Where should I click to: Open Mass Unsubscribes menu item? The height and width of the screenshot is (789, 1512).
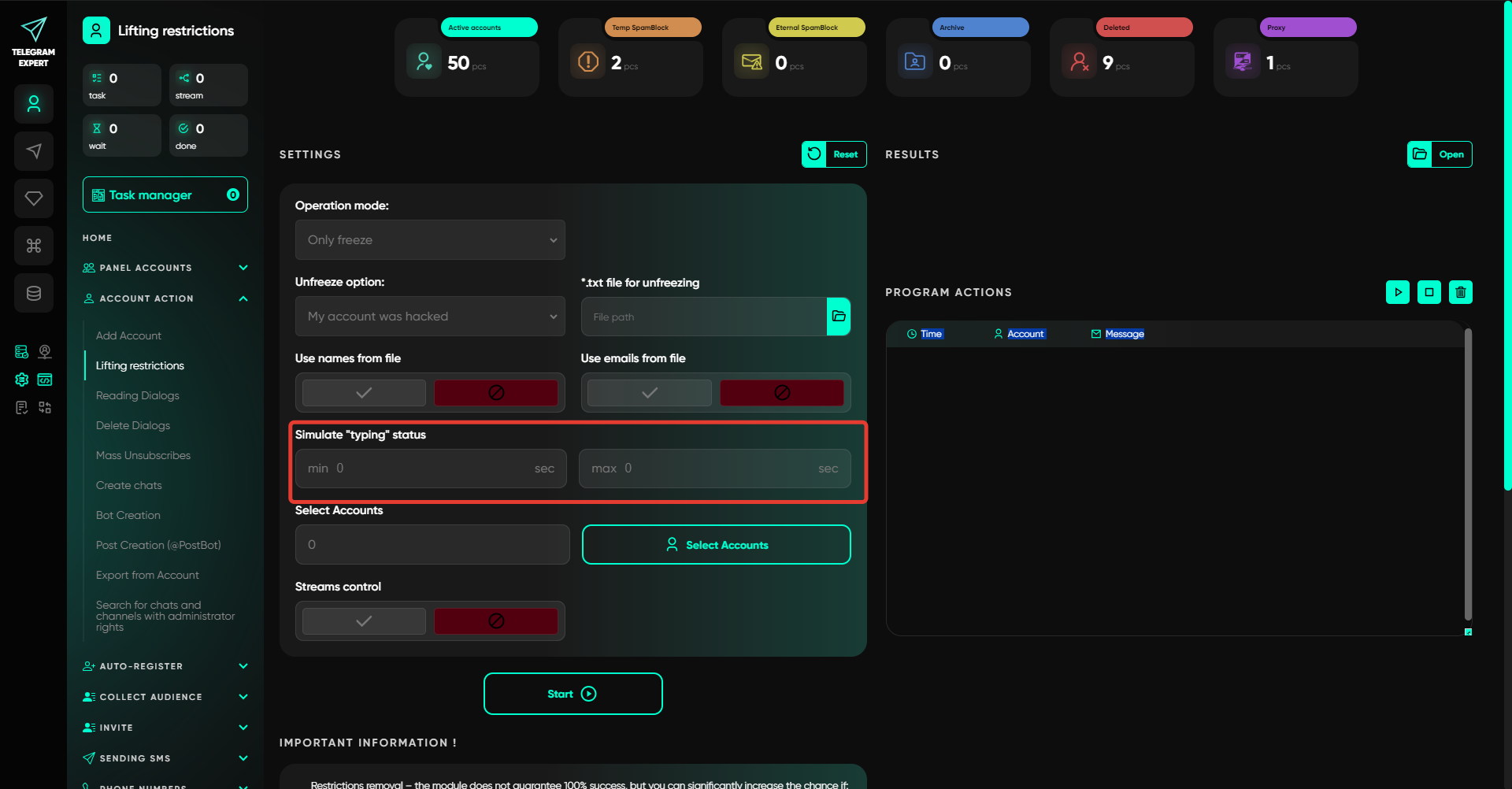pyautogui.click(x=143, y=455)
